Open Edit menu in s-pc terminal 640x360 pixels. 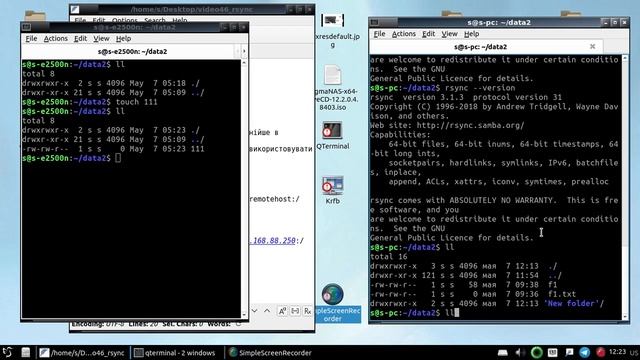(x=428, y=34)
